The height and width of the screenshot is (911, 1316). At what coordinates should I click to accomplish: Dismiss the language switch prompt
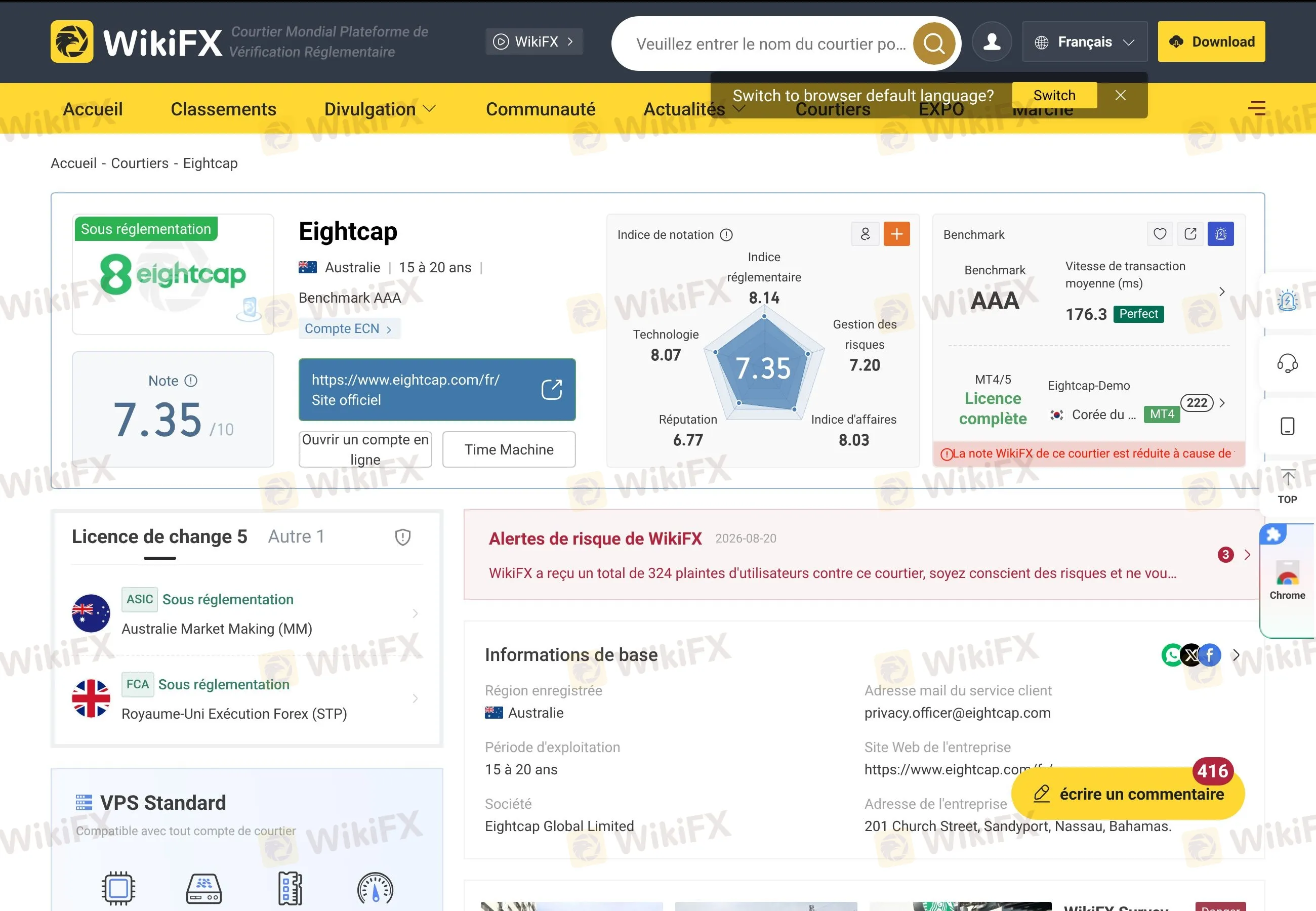pos(1120,95)
